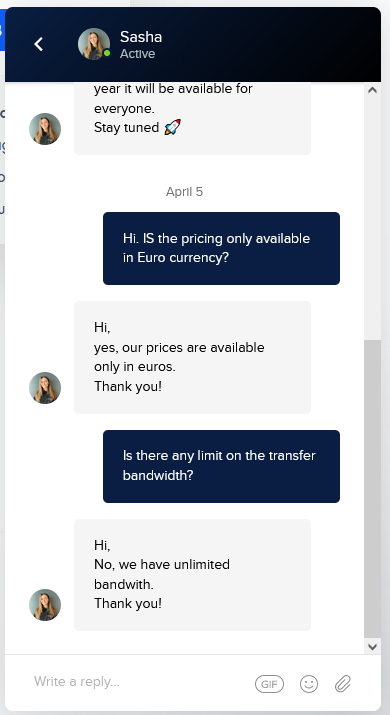Screen dimensions: 390x715
Task: Click the green active status dot
Action: pyautogui.click(x=107, y=53)
